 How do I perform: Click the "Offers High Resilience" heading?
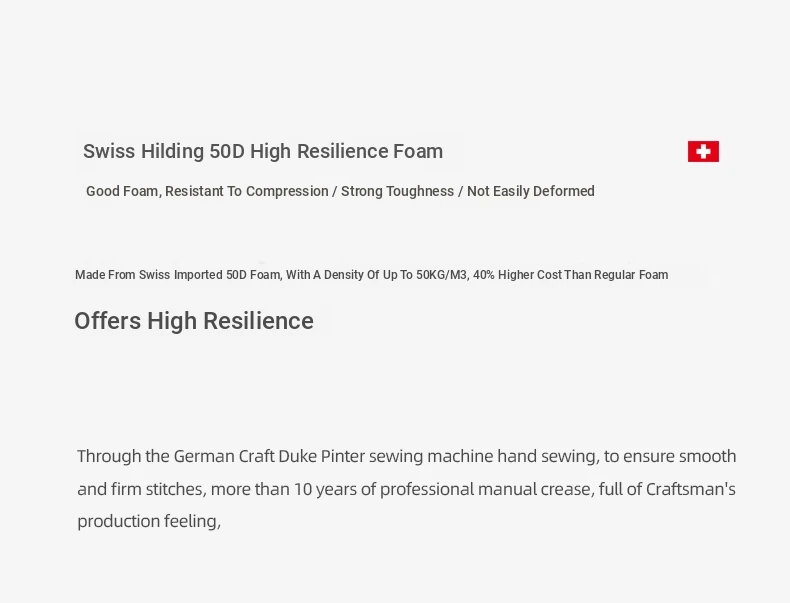[194, 321]
